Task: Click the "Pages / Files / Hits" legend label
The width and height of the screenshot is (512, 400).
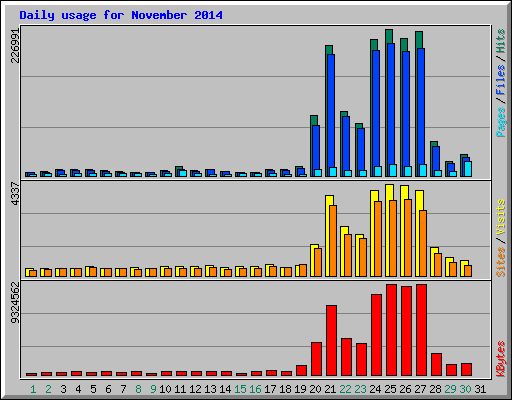Action: (501, 83)
